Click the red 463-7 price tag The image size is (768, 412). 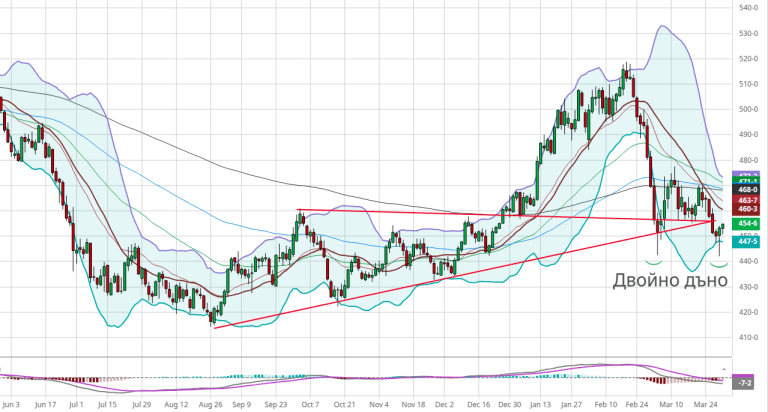coord(747,200)
